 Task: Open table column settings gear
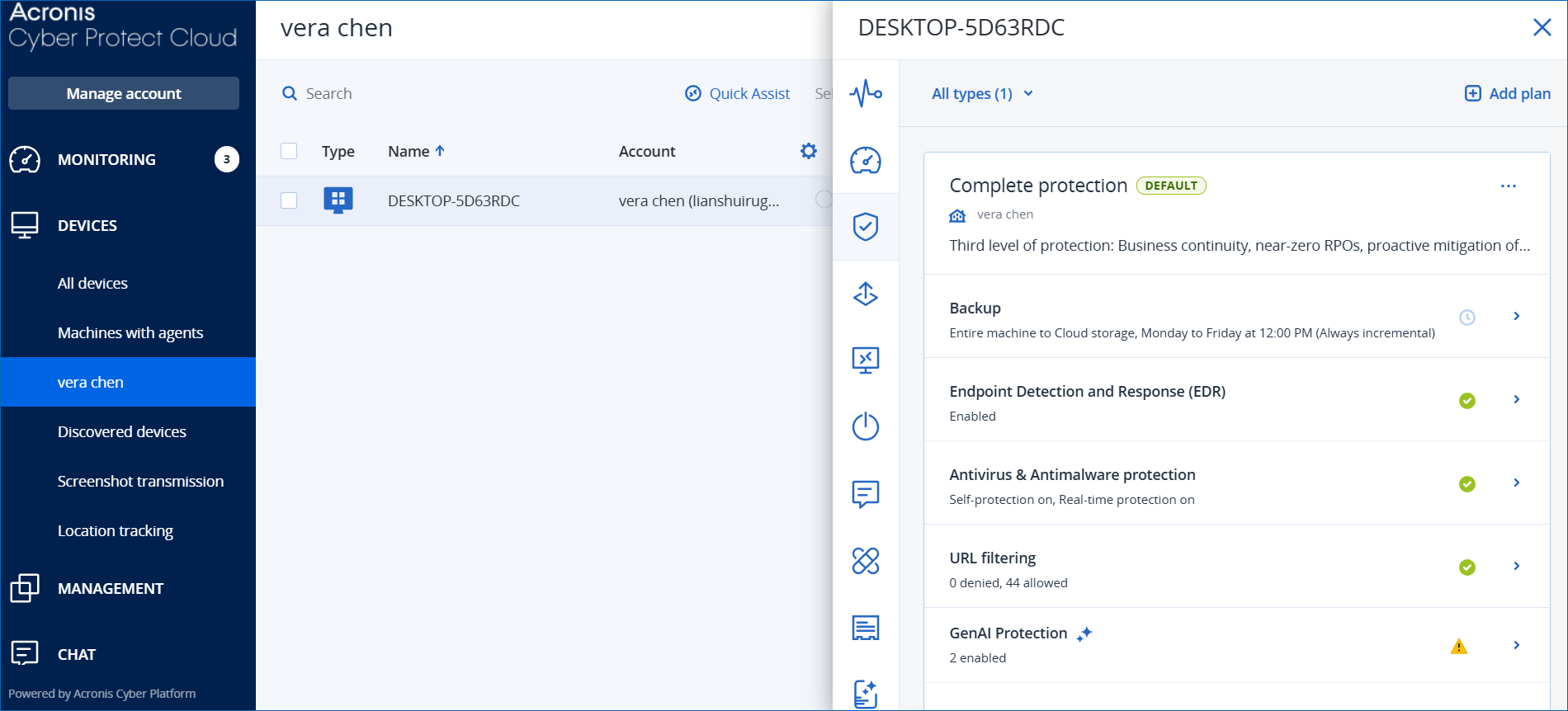coord(809,151)
